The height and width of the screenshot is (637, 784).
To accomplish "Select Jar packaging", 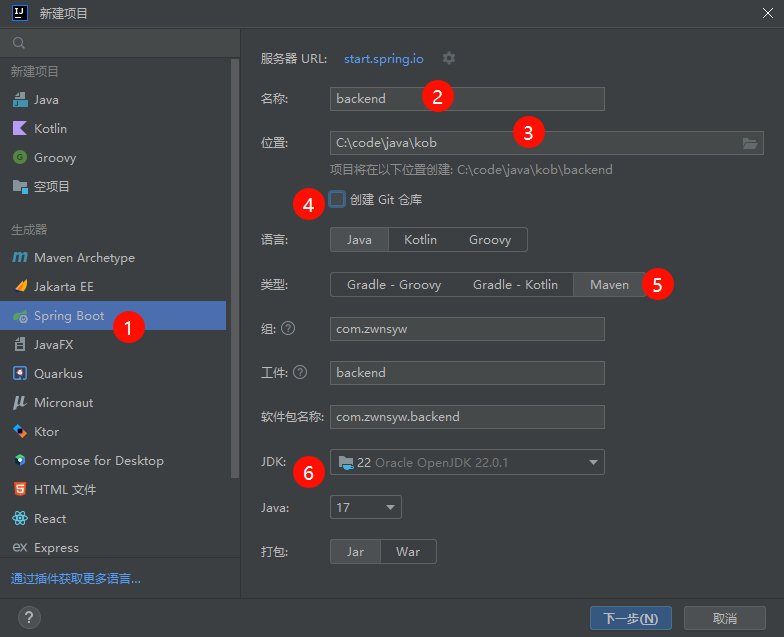I will click(x=356, y=552).
